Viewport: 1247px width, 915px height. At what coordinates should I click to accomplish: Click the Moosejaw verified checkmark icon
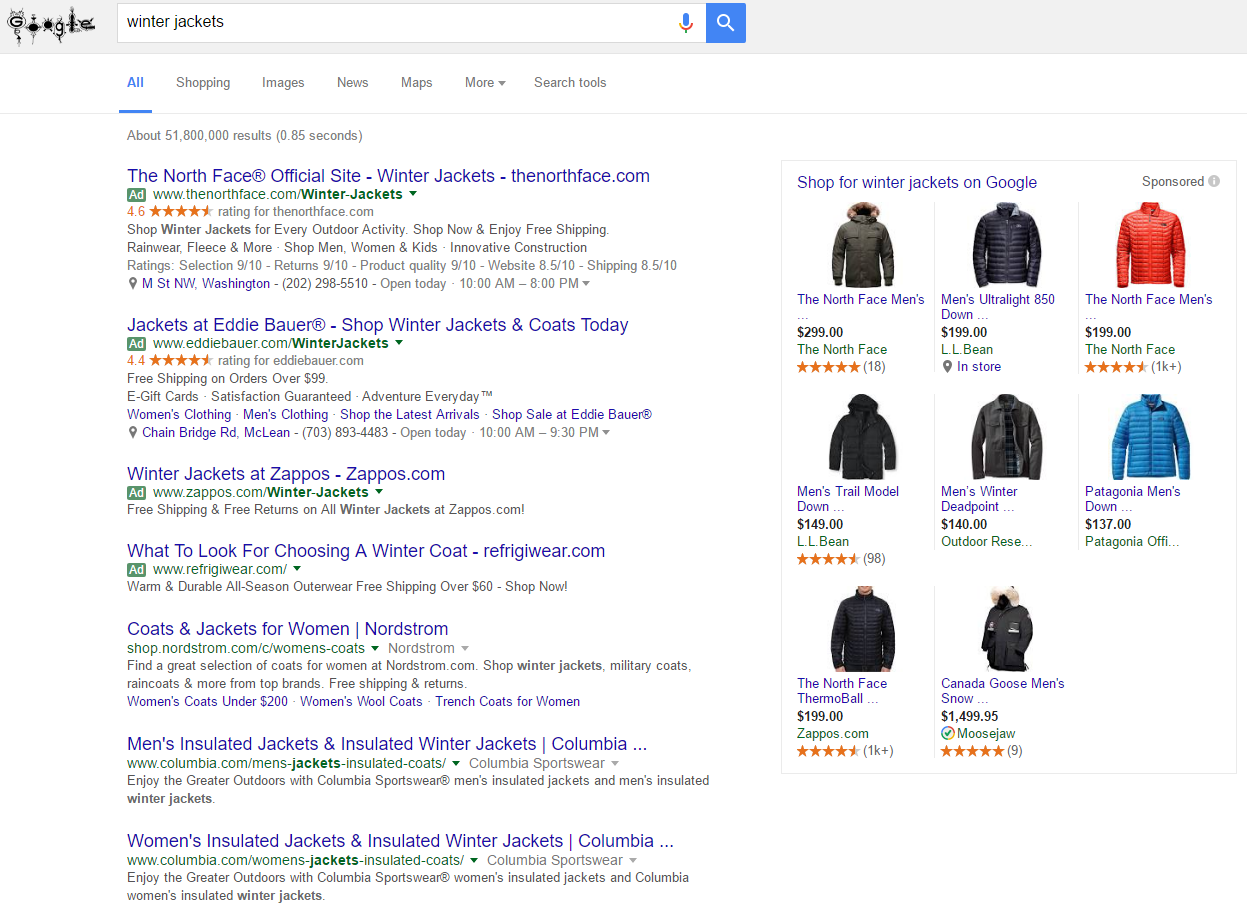tap(947, 734)
